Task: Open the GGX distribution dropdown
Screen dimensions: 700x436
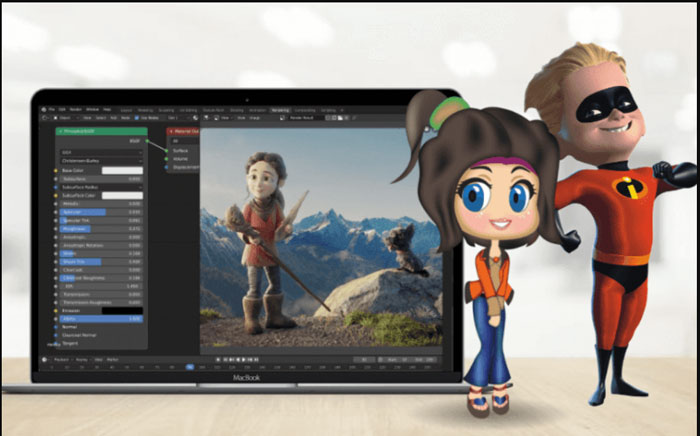Action: (101, 152)
